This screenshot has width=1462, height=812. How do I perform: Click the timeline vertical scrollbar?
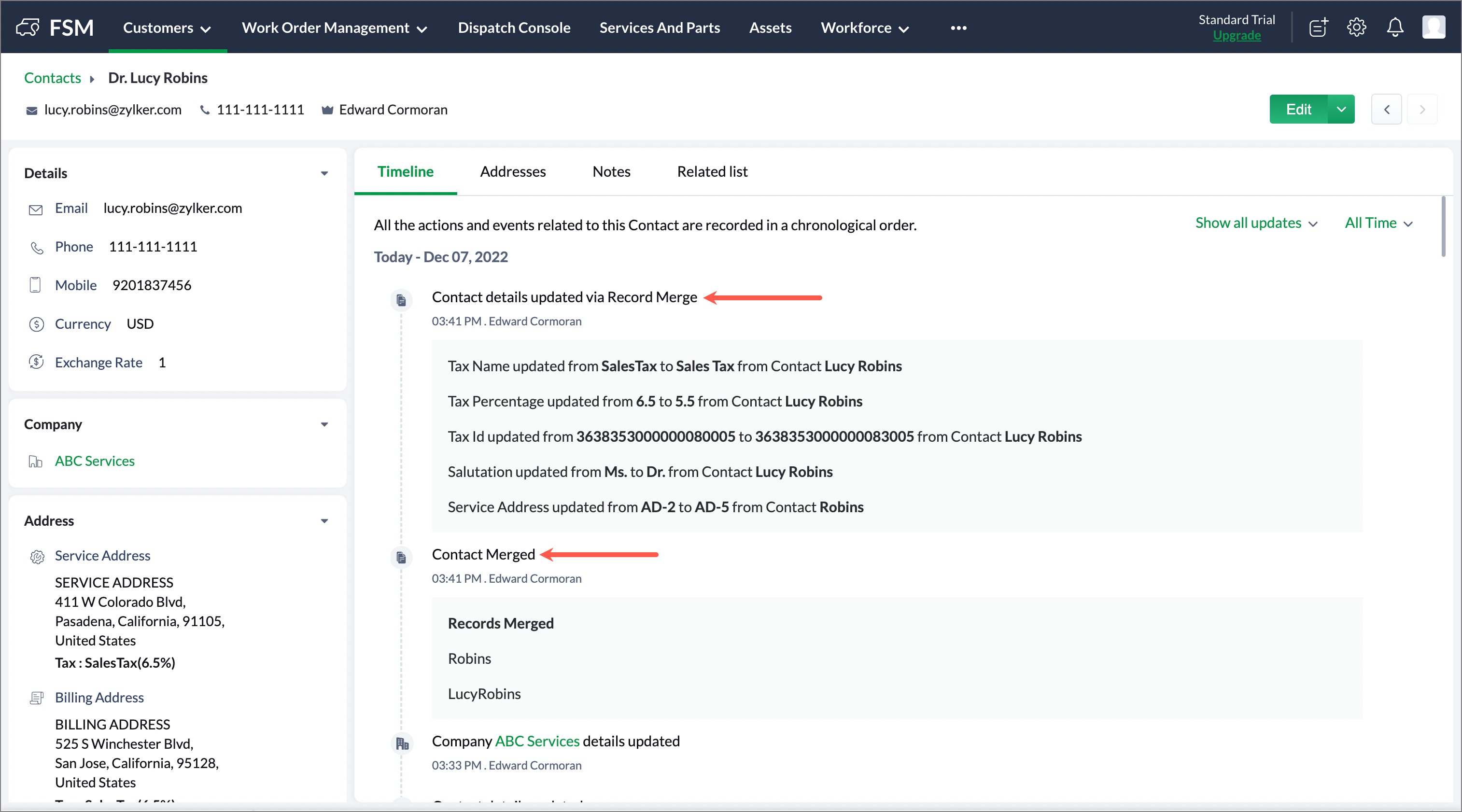pos(1443,227)
